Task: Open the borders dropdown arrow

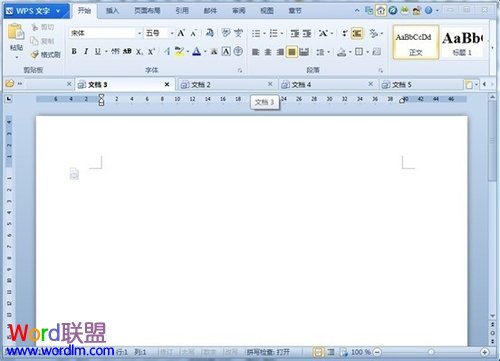Action: click(x=368, y=52)
